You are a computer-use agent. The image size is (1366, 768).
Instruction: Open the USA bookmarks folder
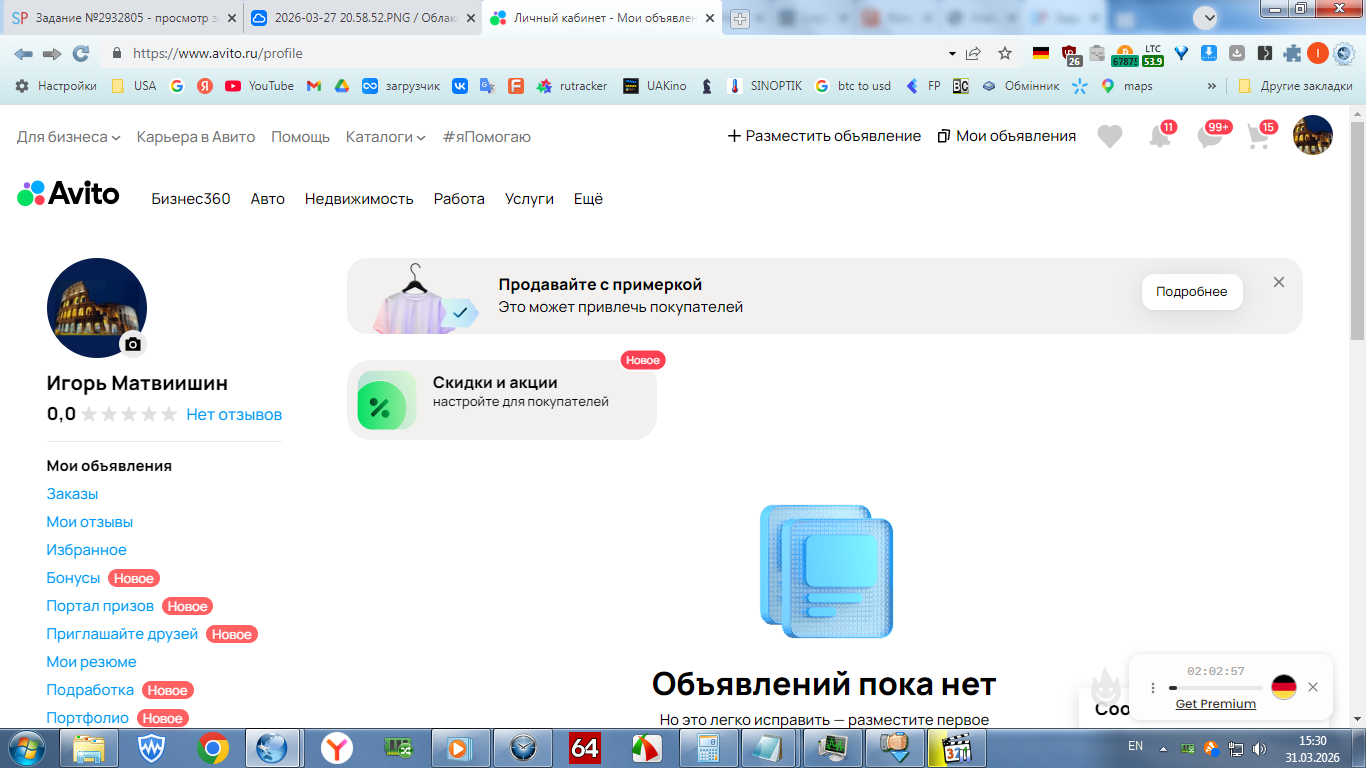(134, 86)
